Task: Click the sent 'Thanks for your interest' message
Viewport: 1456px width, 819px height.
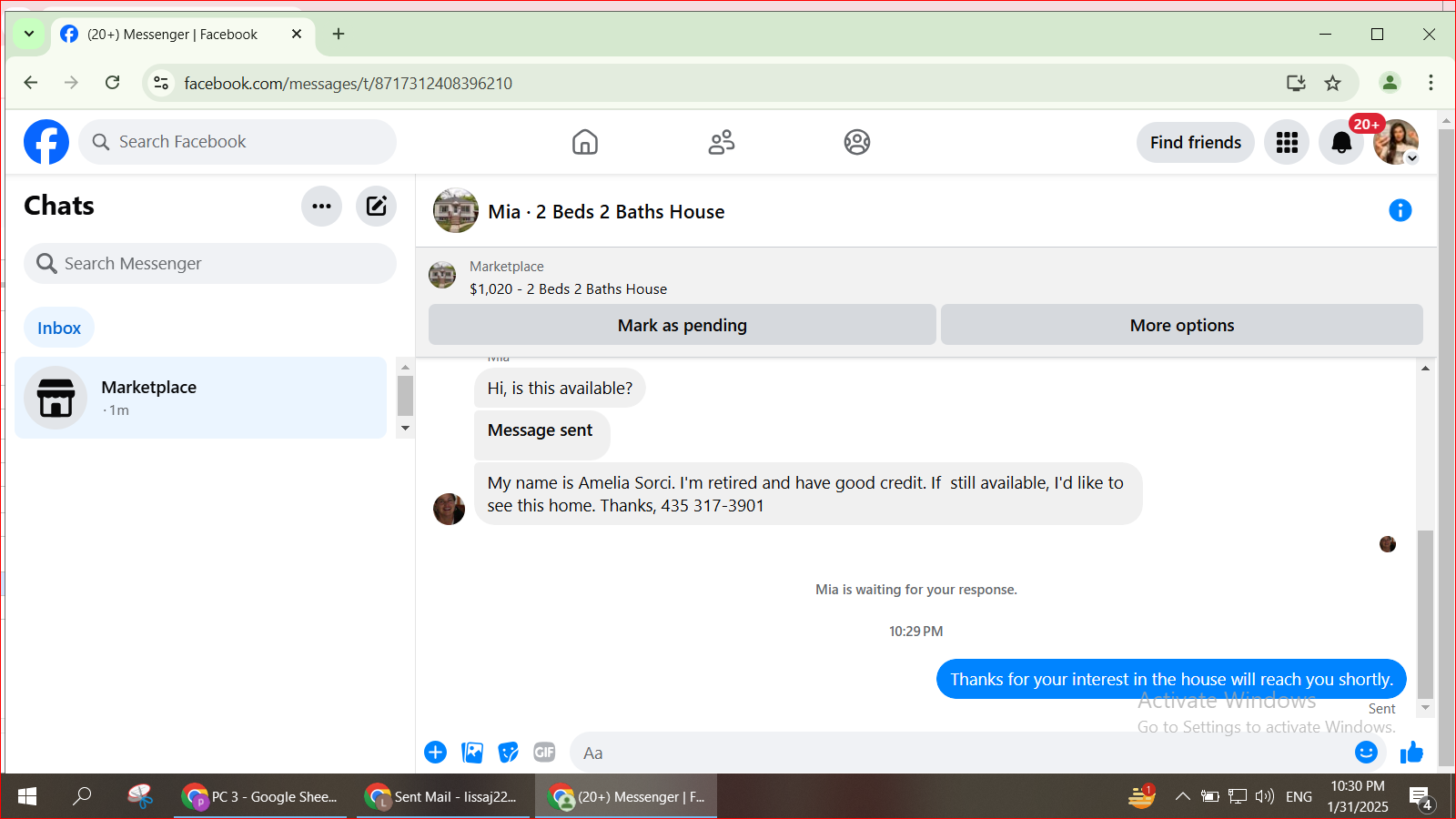Action: tap(1171, 680)
